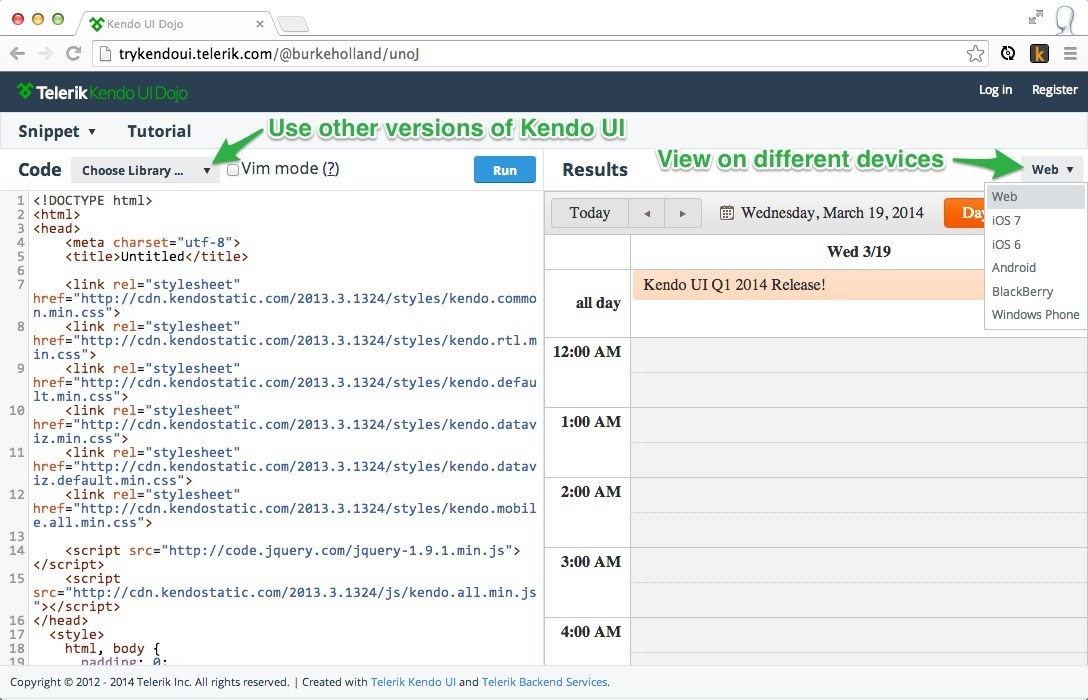The width and height of the screenshot is (1088, 700).
Task: Select Android in the device list
Action: pos(1035,268)
